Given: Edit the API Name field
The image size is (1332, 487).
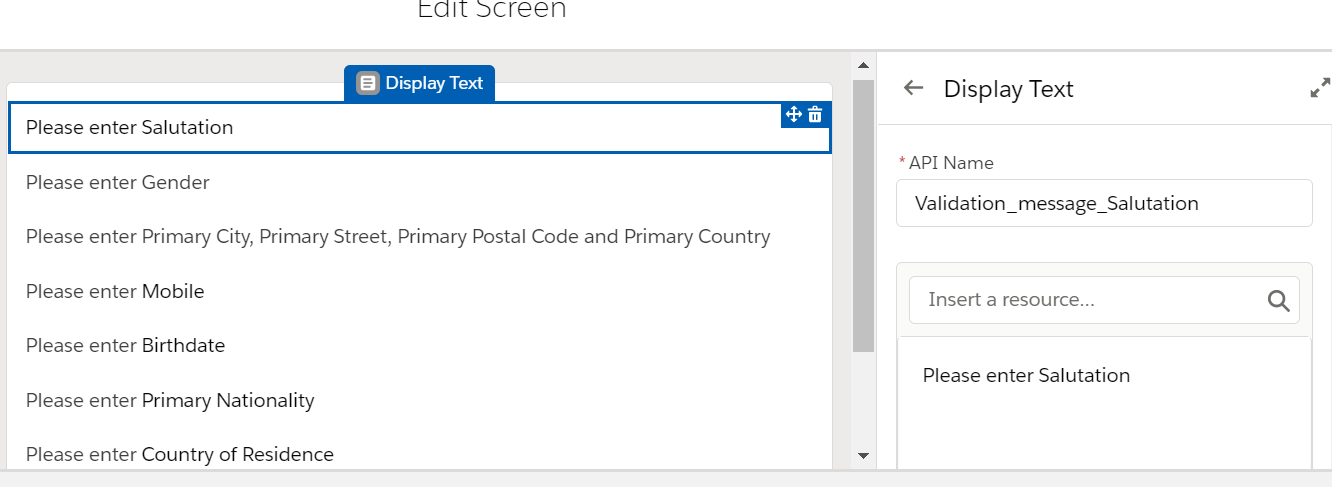Looking at the screenshot, I should click(1103, 203).
